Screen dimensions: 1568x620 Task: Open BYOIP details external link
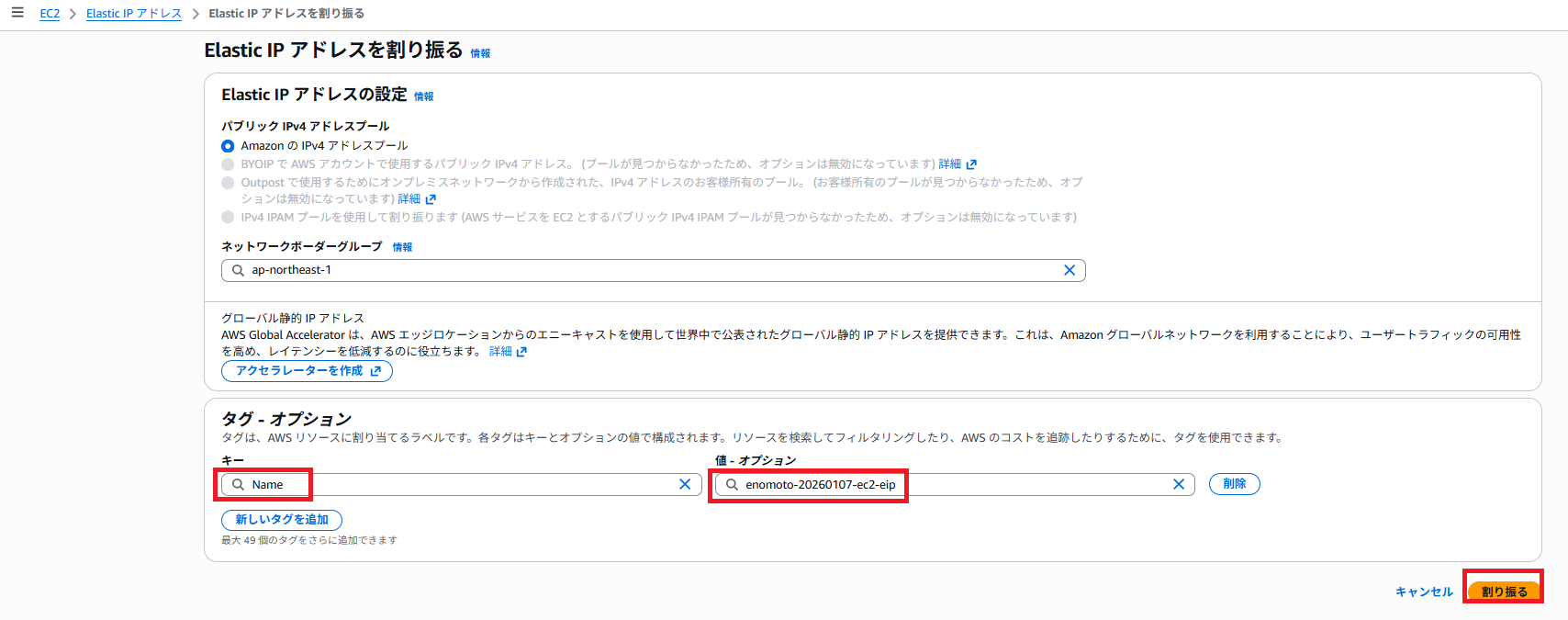pos(957,163)
